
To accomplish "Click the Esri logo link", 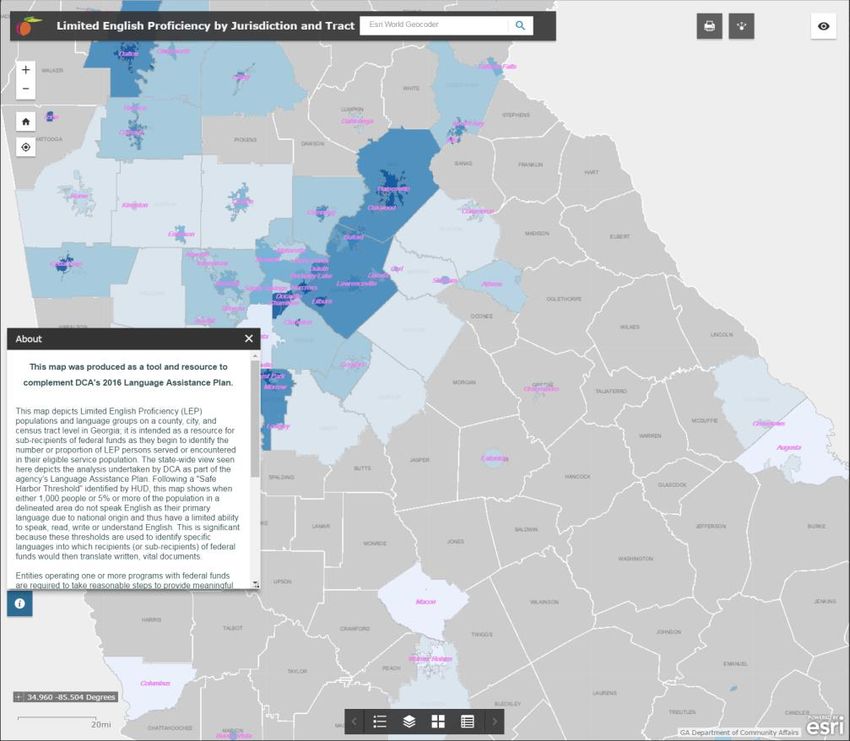I will click(823, 724).
